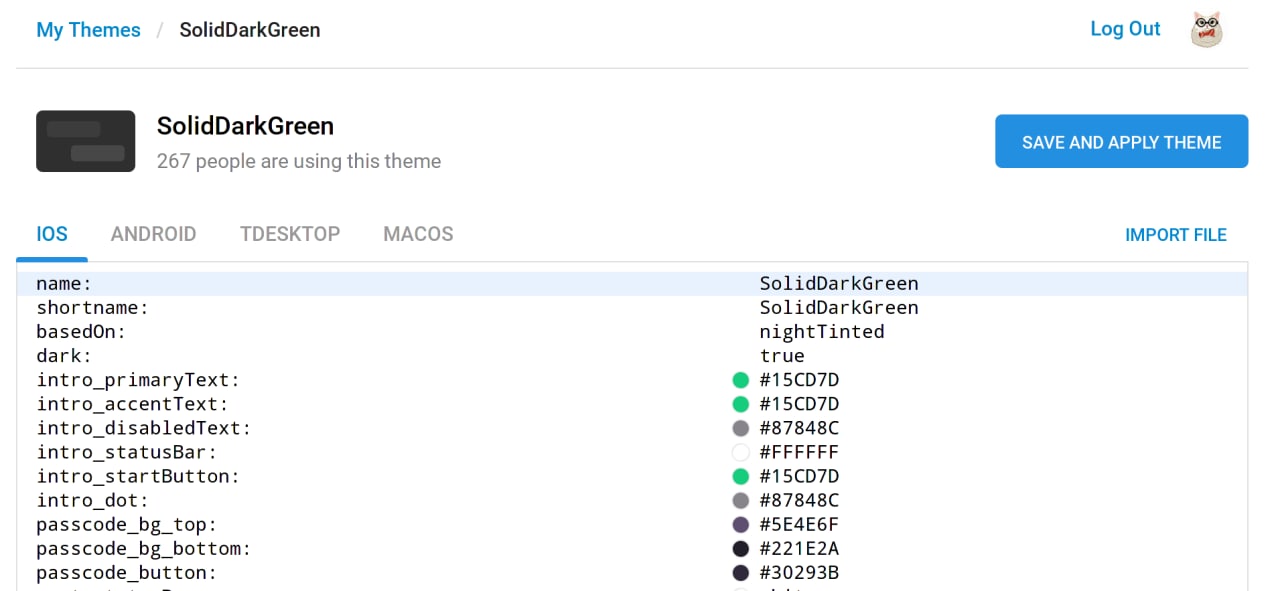1280x591 pixels.
Task: Select the passcode_bg_bottom color swatch
Action: 741,548
